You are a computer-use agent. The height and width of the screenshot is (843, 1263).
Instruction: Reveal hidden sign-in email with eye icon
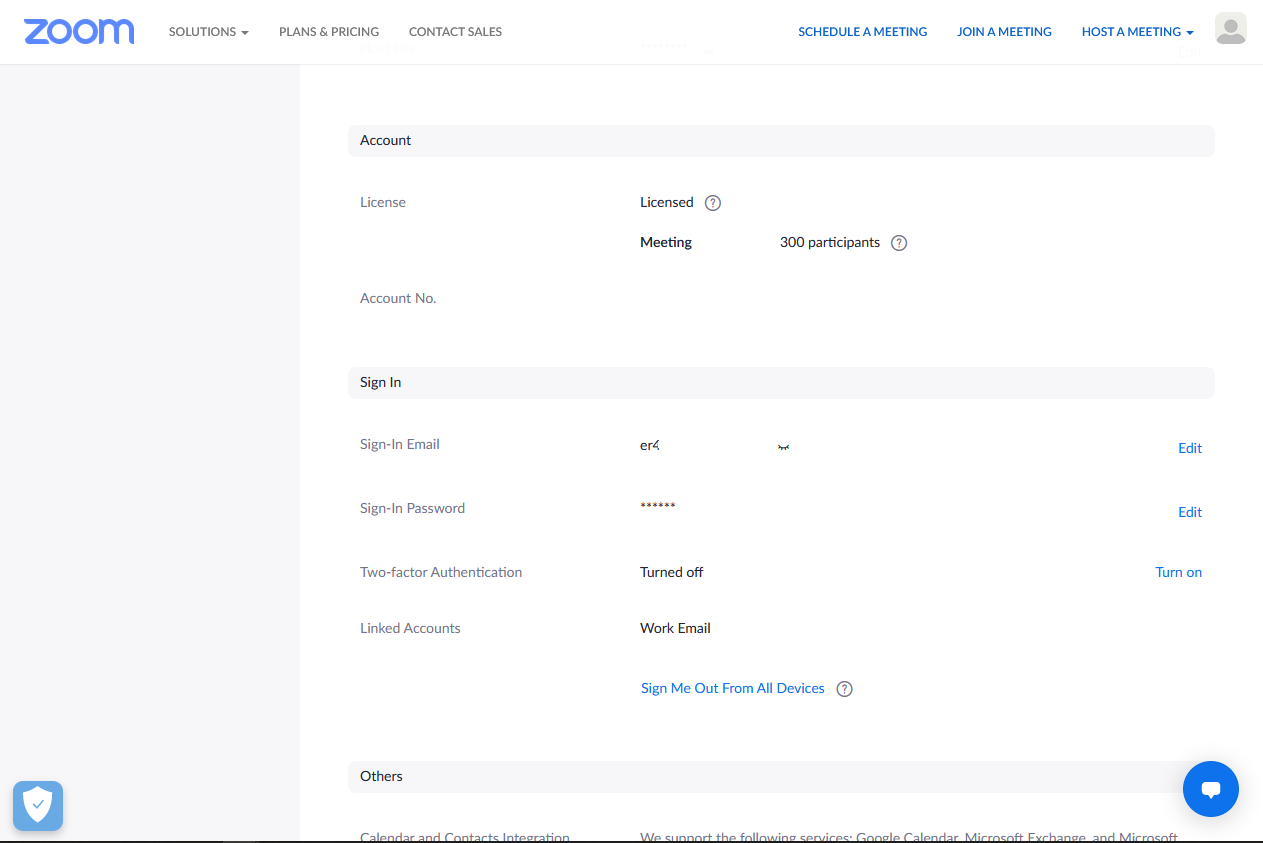pos(784,447)
